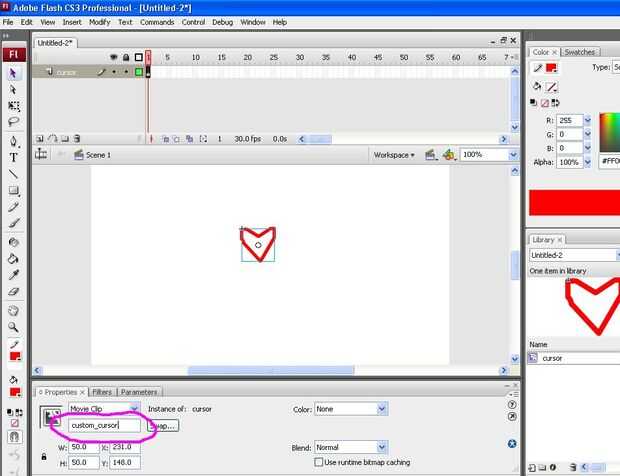Toggle Lock All Layers padlock icon

coord(126,57)
